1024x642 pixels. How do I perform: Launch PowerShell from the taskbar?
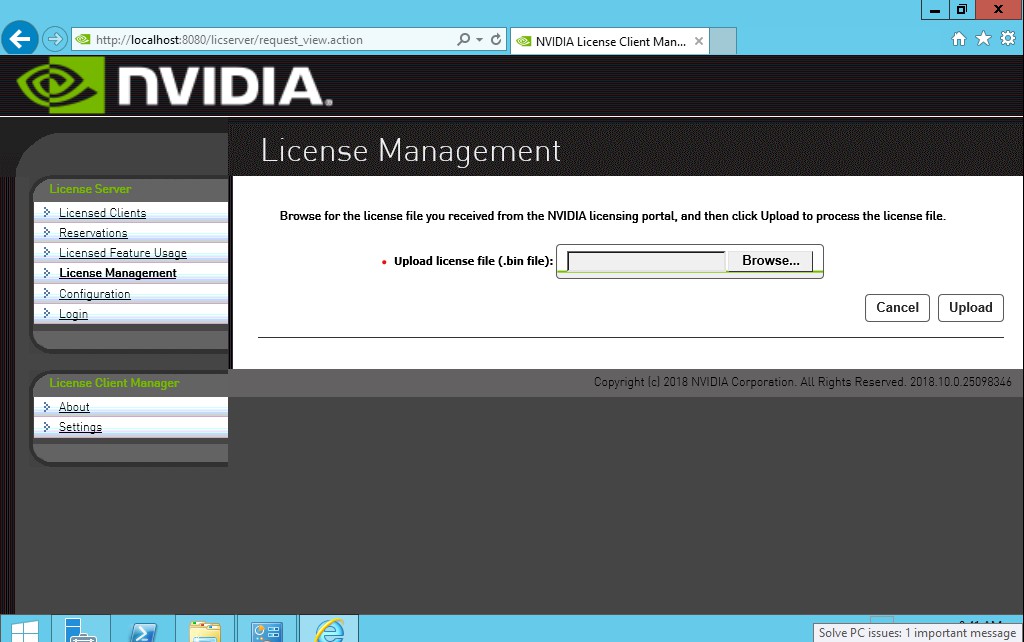(x=144, y=630)
